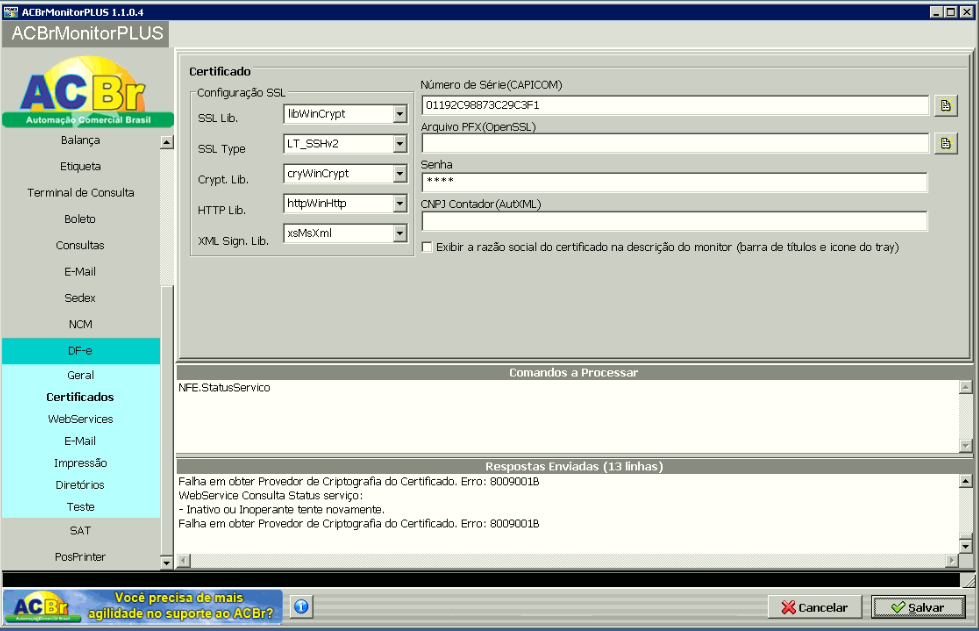Open Sedex section
This screenshot has width=979, height=631.
point(81,298)
